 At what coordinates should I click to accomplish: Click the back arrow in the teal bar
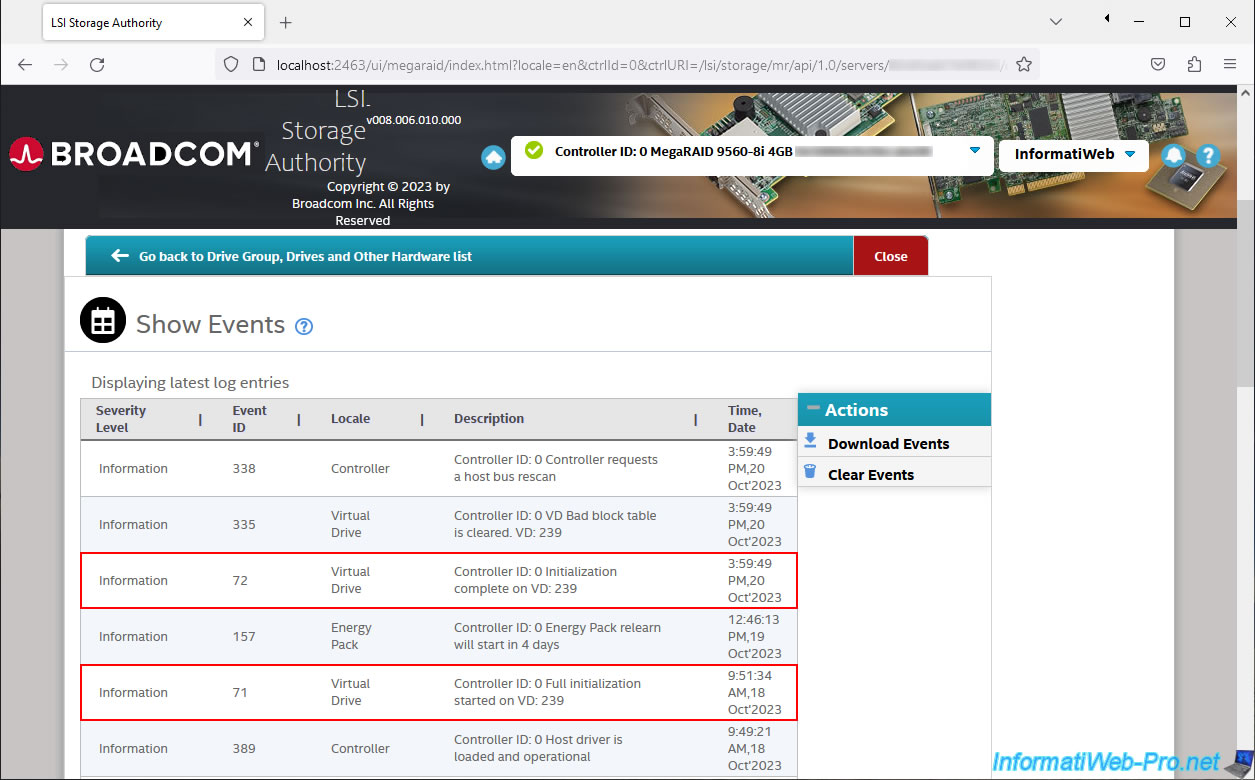pos(120,256)
